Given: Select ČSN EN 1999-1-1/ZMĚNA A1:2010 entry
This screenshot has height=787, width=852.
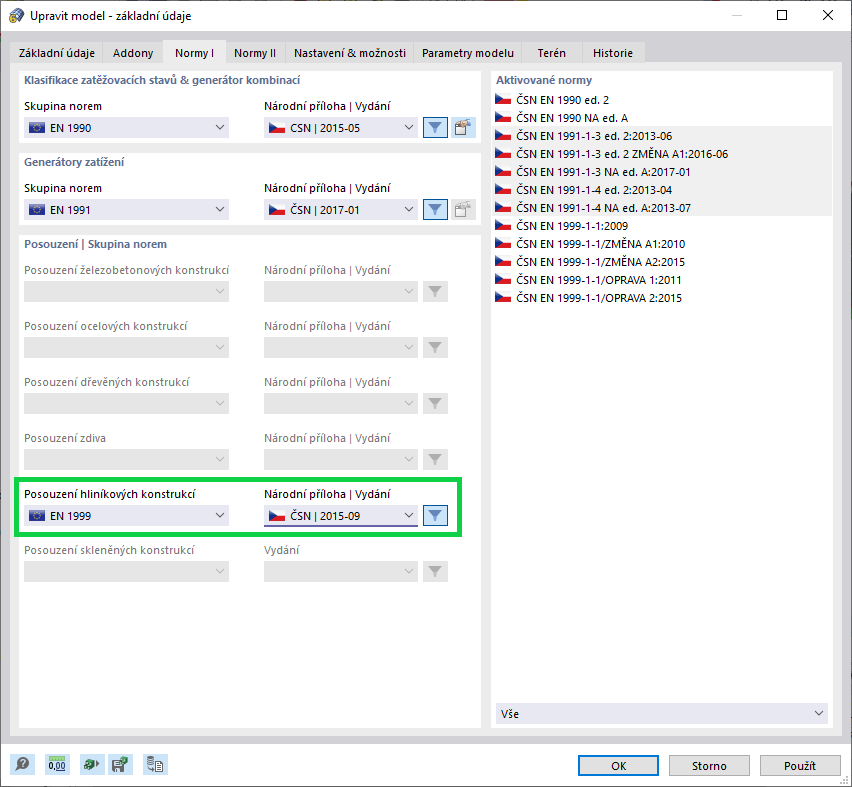Looking at the screenshot, I should click(x=662, y=243).
